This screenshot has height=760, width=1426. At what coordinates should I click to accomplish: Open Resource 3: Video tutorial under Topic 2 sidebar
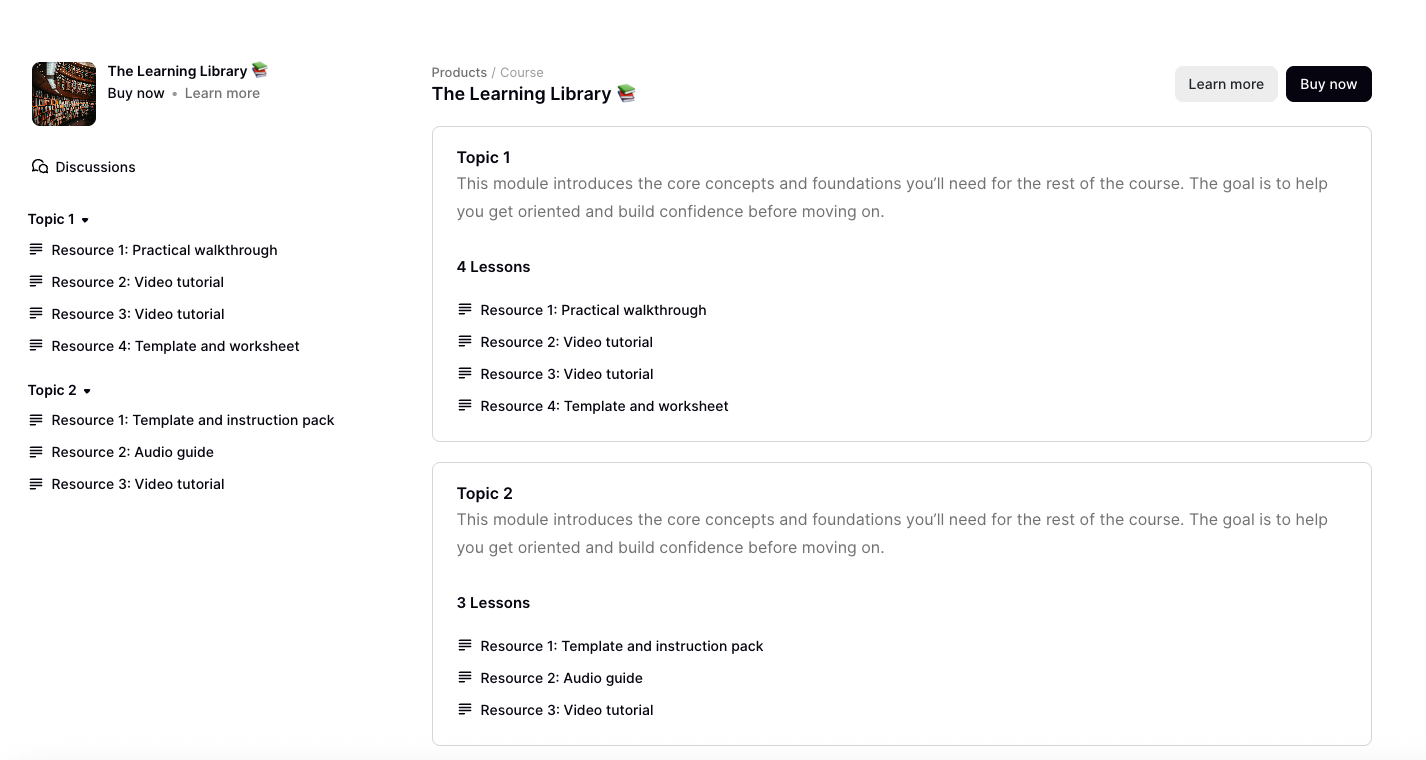coord(137,483)
